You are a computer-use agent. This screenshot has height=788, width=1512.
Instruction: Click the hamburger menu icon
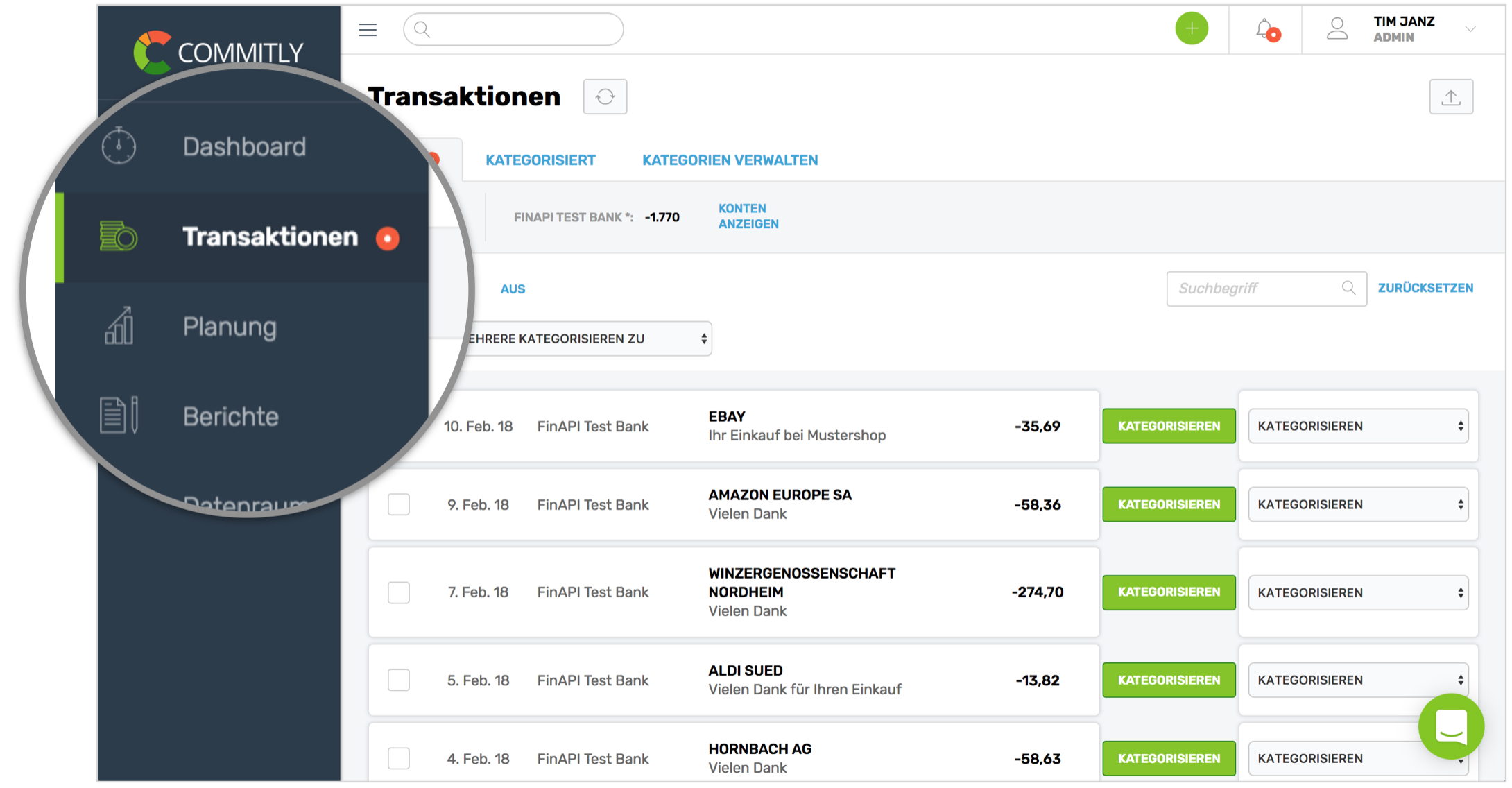click(x=368, y=30)
